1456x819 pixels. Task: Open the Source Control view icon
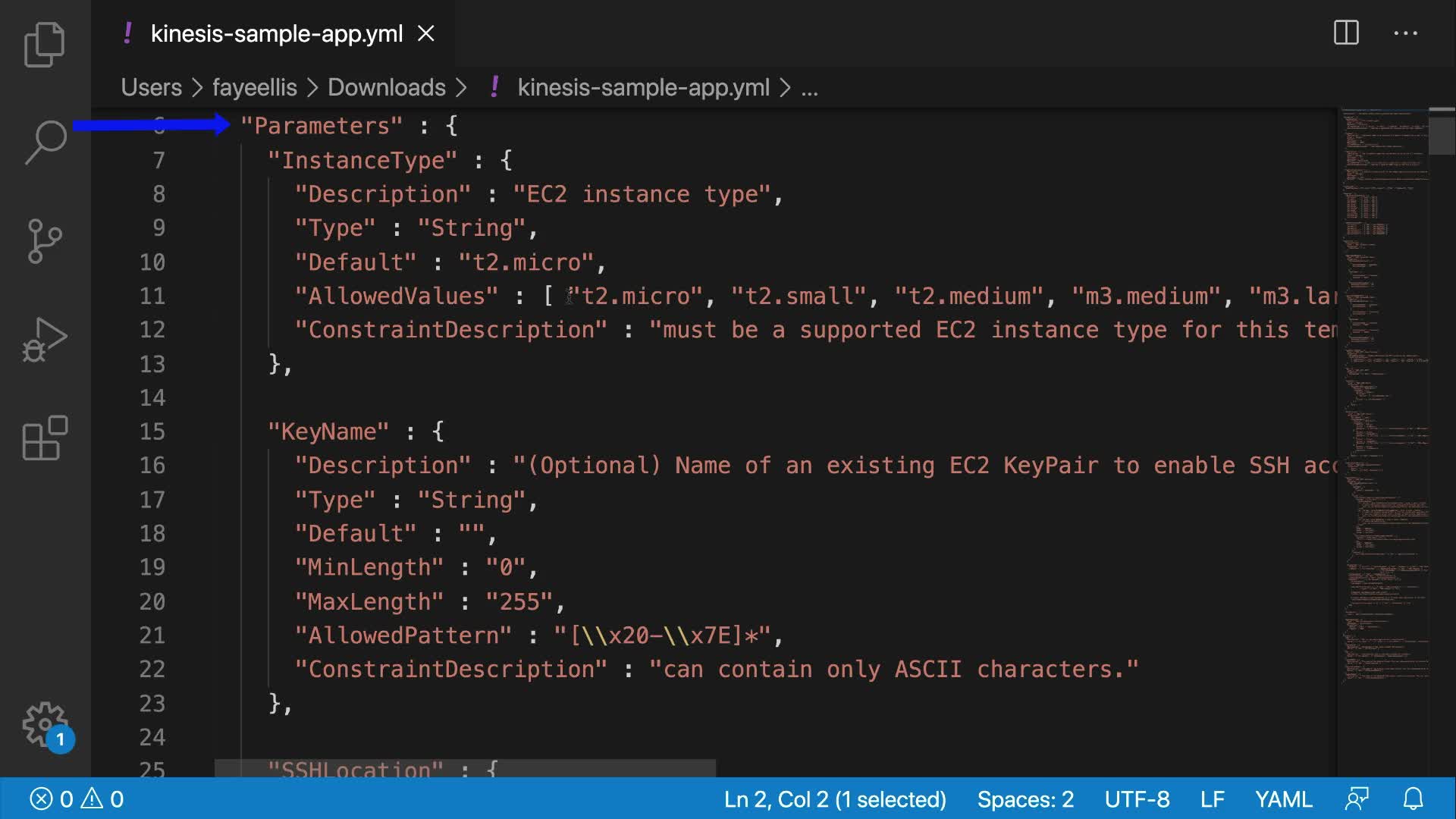pyautogui.click(x=45, y=241)
